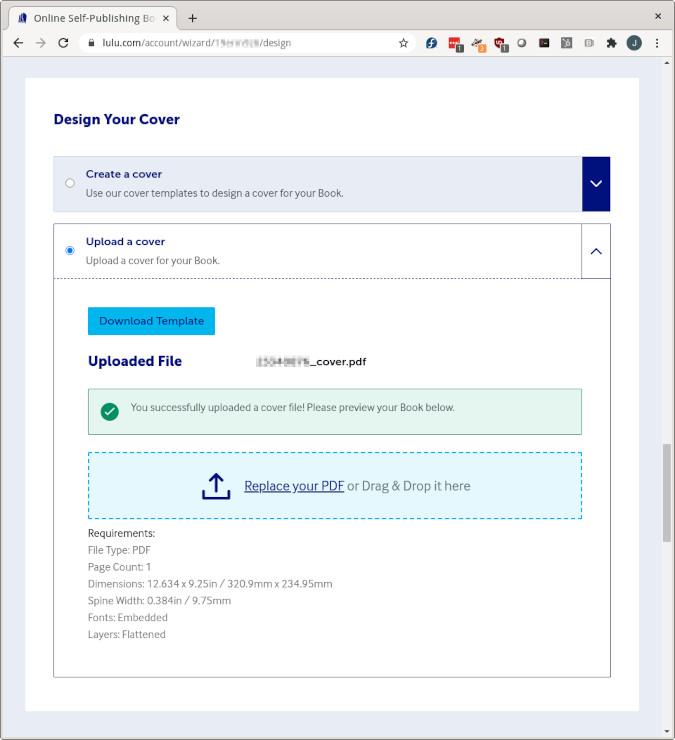Select the 'Create a cover' radio button
Image resolution: width=675 pixels, height=740 pixels.
70,183
